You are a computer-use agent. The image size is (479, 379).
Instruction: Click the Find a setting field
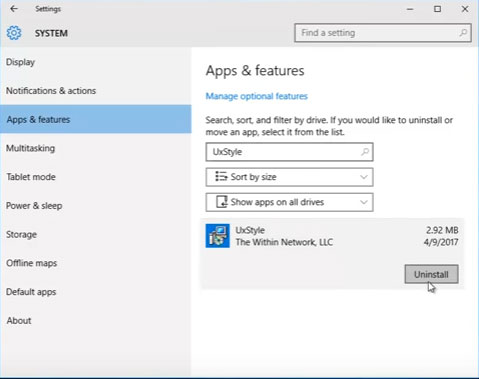(x=383, y=33)
